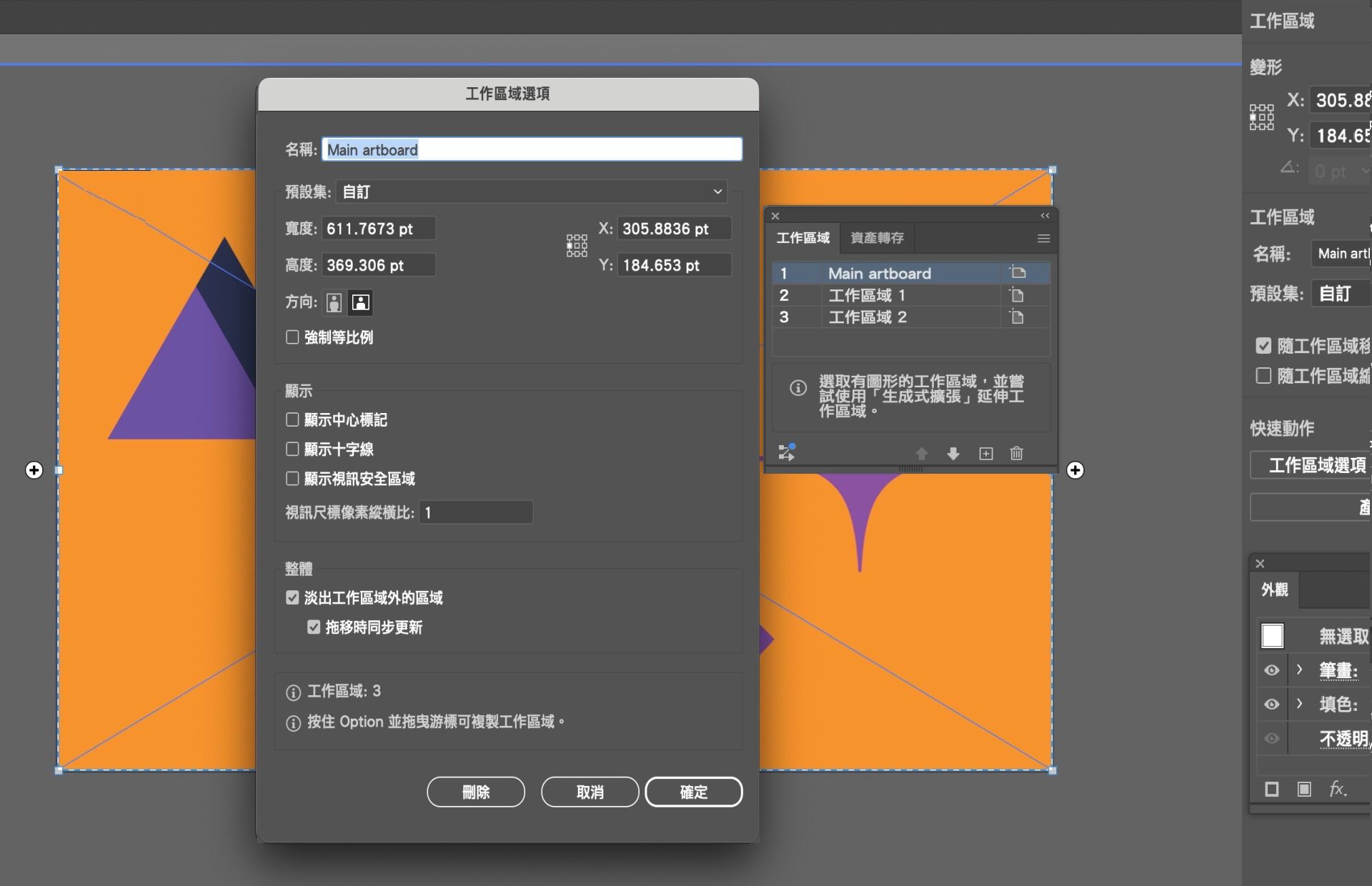Click the 取消 button

[590, 792]
